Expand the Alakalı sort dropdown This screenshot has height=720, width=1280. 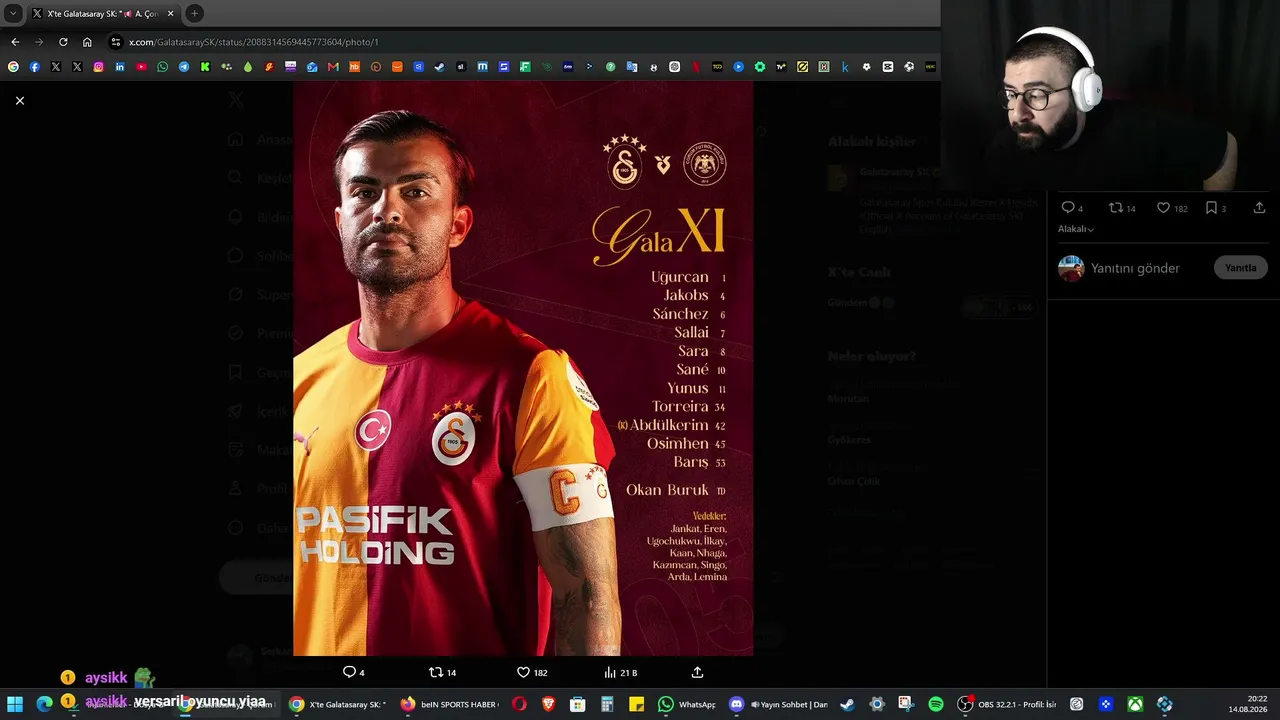(1076, 229)
